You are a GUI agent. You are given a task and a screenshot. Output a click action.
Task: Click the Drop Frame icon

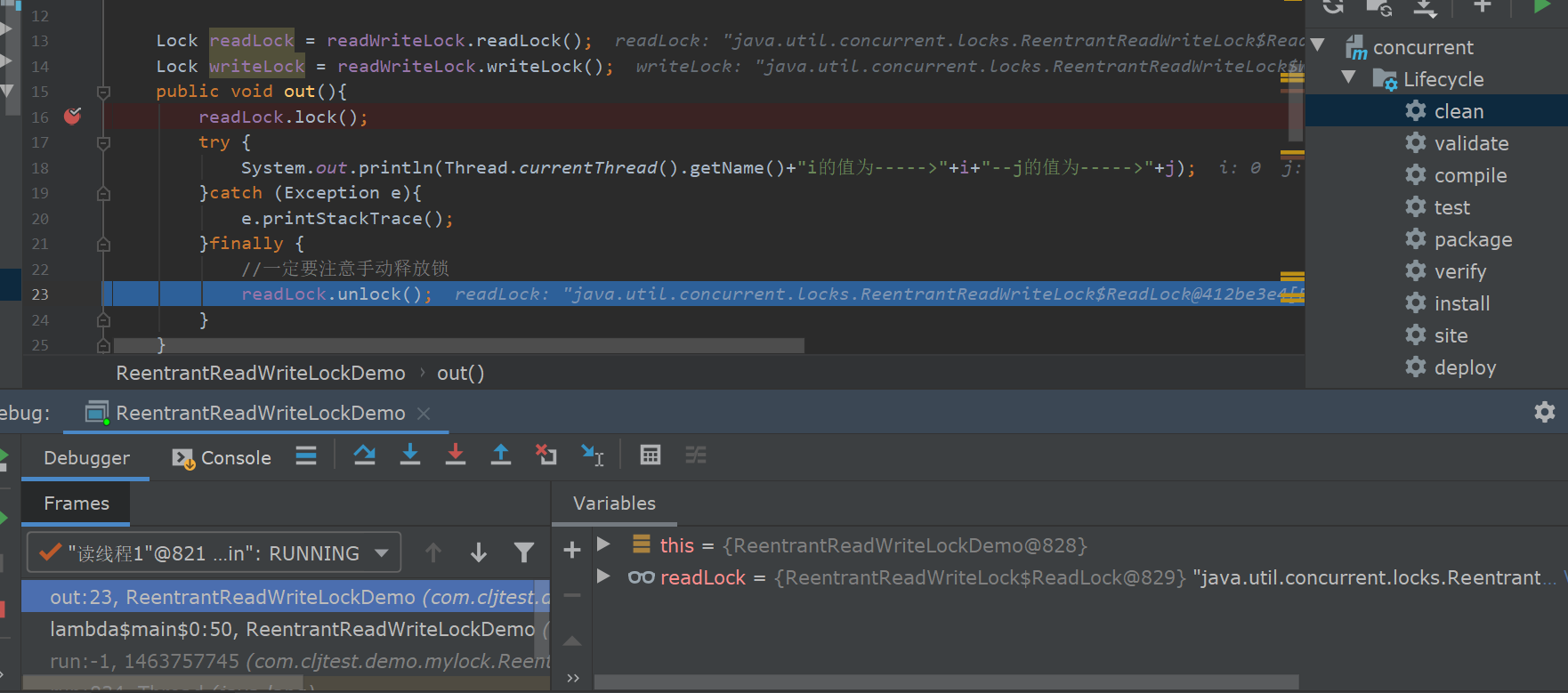546,455
